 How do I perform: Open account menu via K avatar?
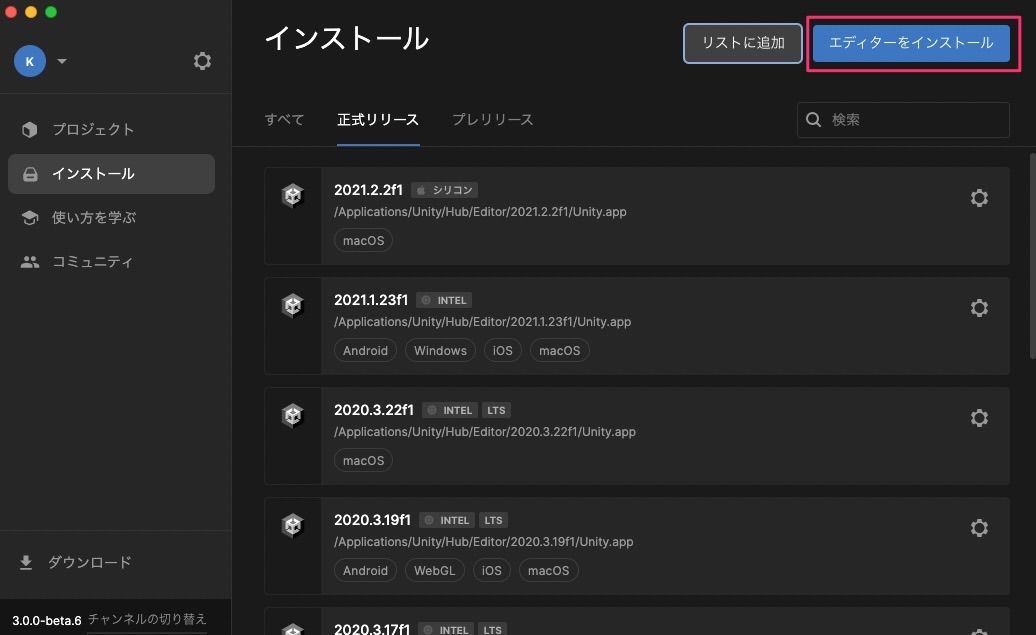pyautogui.click(x=30, y=61)
